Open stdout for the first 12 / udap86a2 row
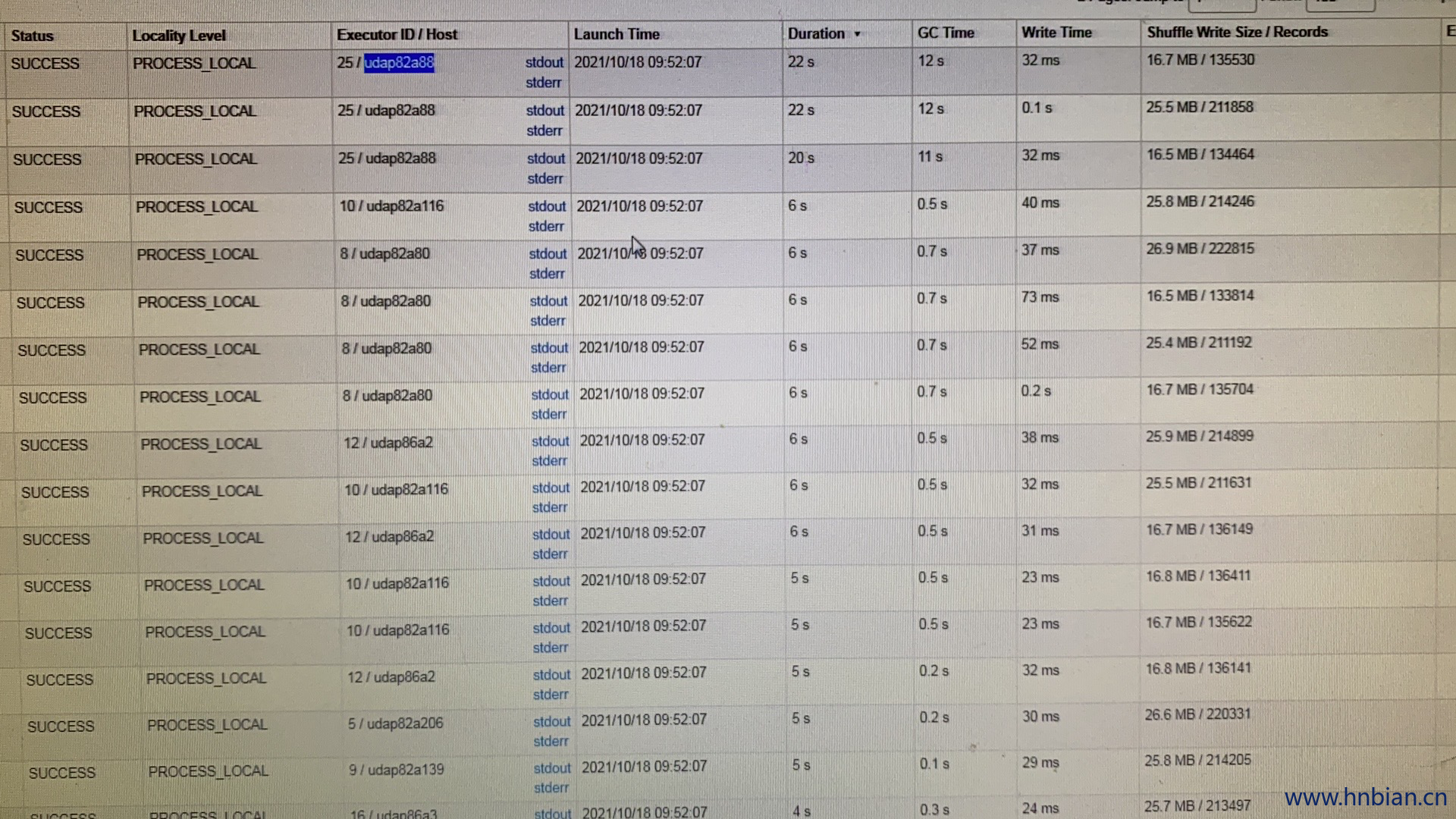The width and height of the screenshot is (1456, 819). [x=550, y=441]
